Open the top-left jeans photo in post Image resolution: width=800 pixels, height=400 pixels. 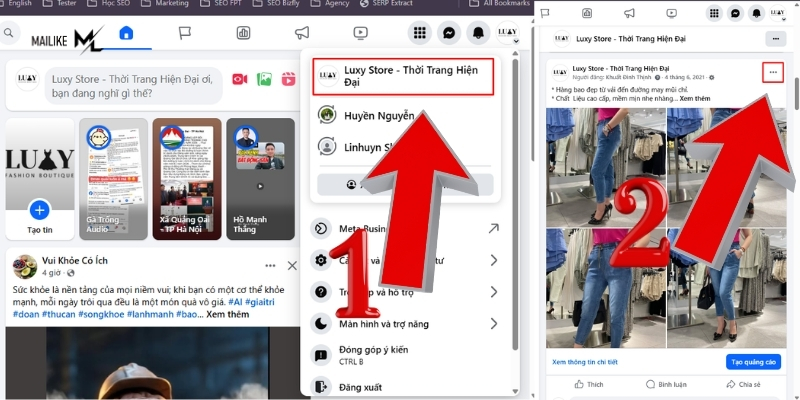(606, 167)
